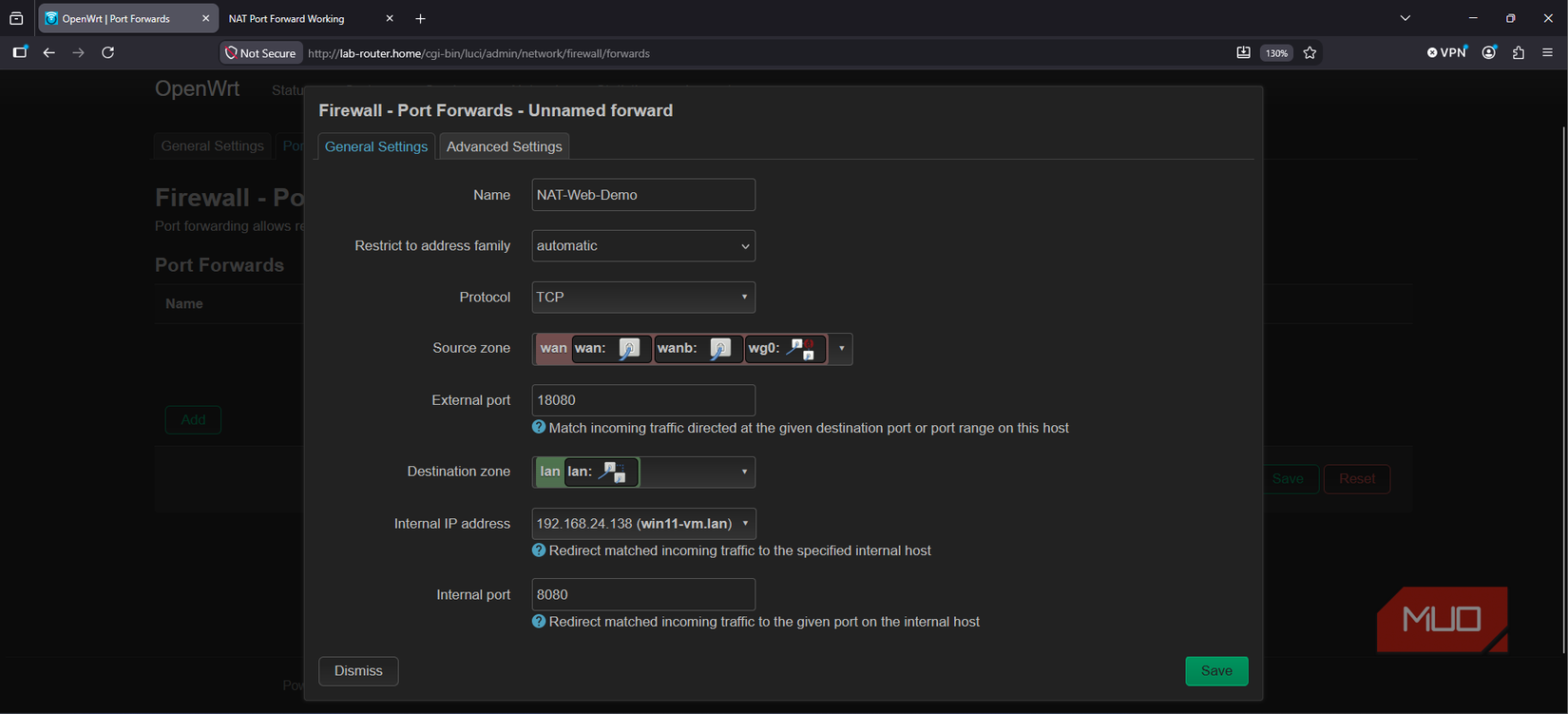Expand the Internal IP address dropdown

point(745,524)
